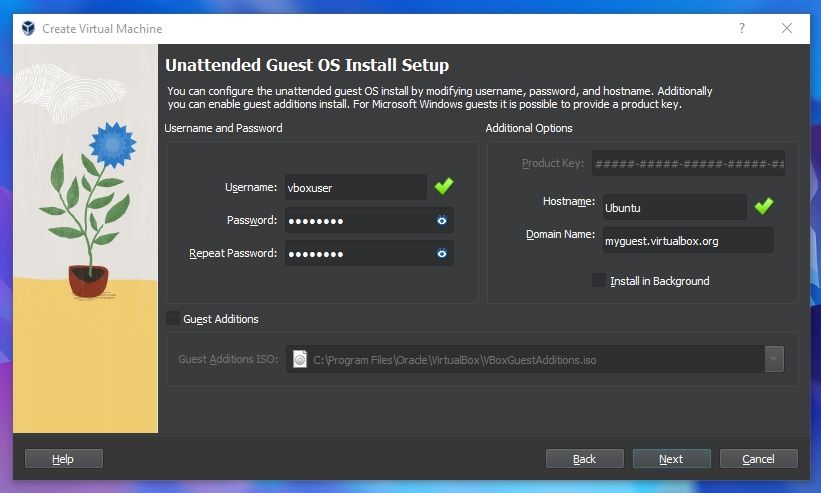This screenshot has width=821, height=493.
Task: Click the green checkmark beside Username
Action: (x=444, y=186)
